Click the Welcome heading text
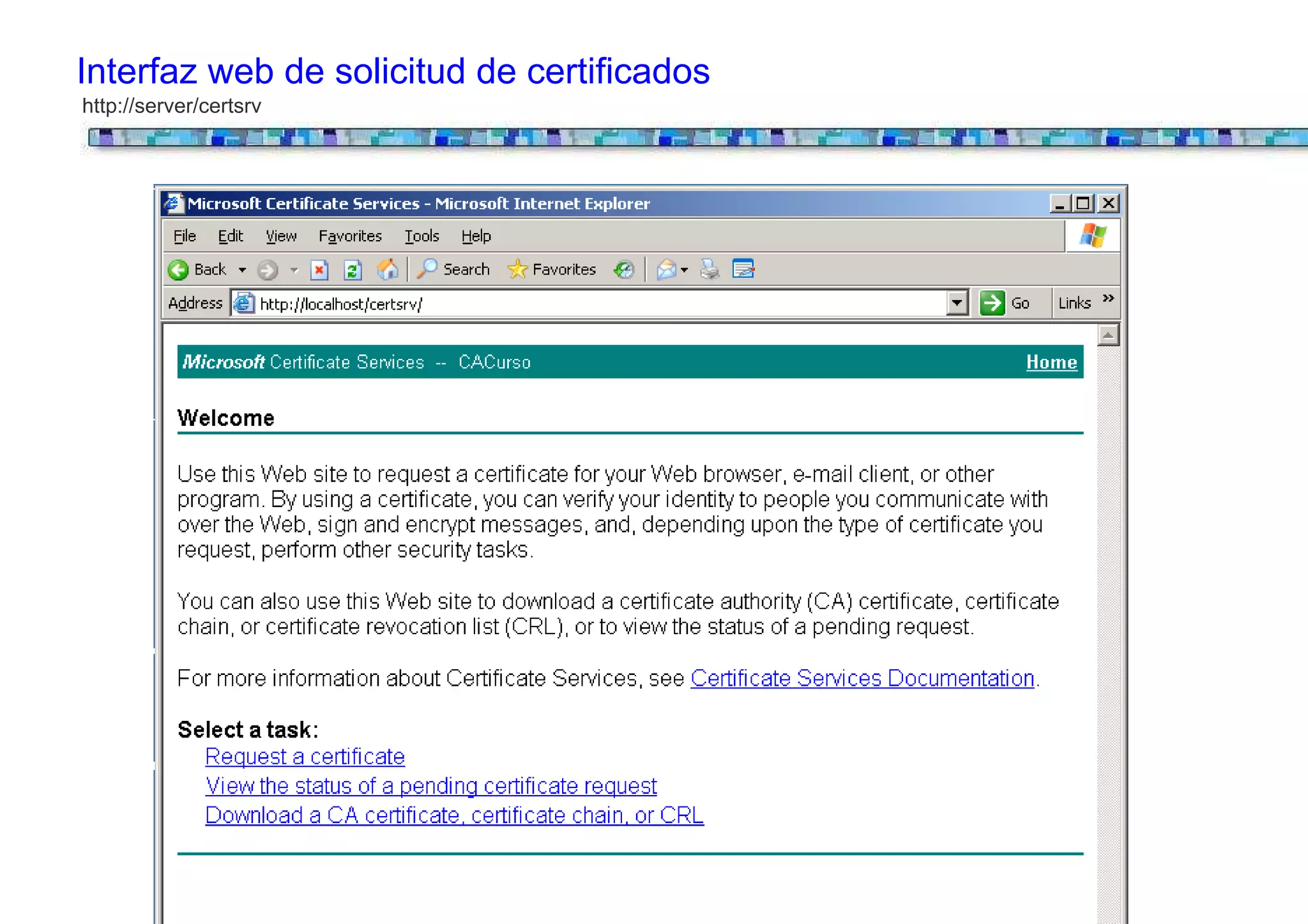This screenshot has height=924, width=1308. (226, 418)
